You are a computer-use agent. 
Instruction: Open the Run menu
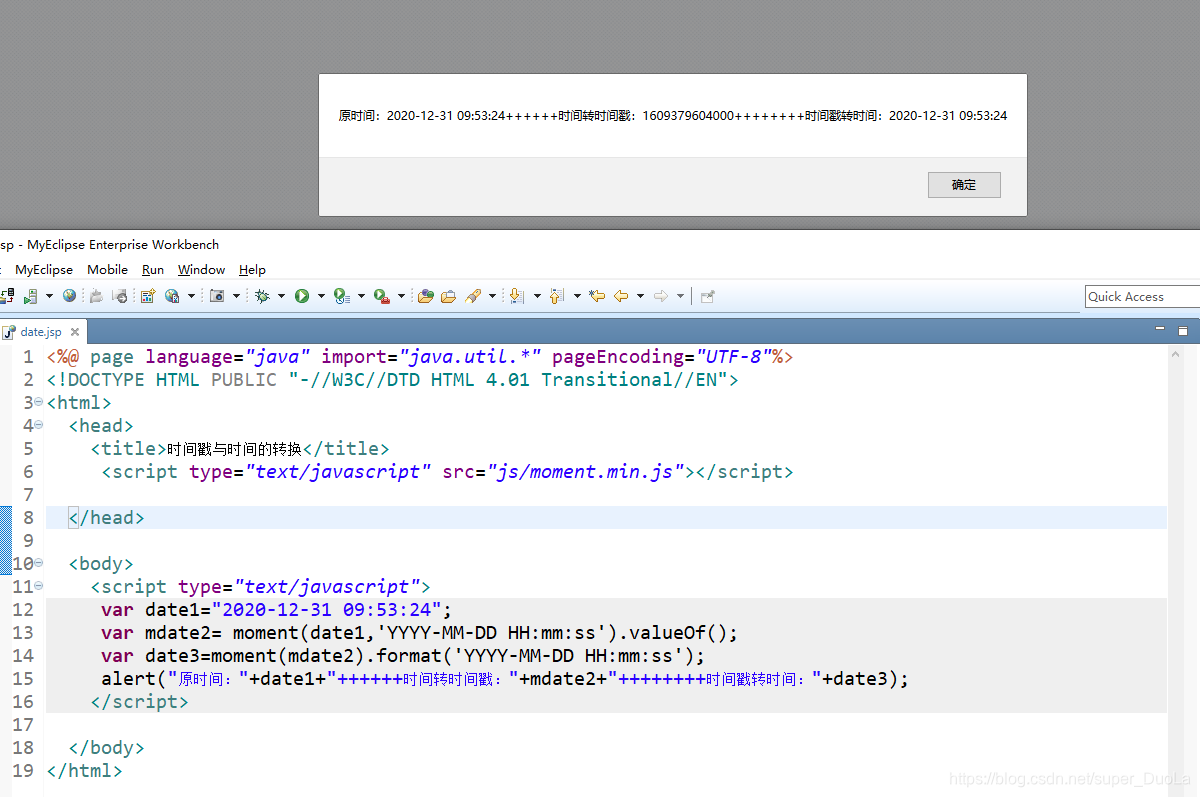click(153, 270)
